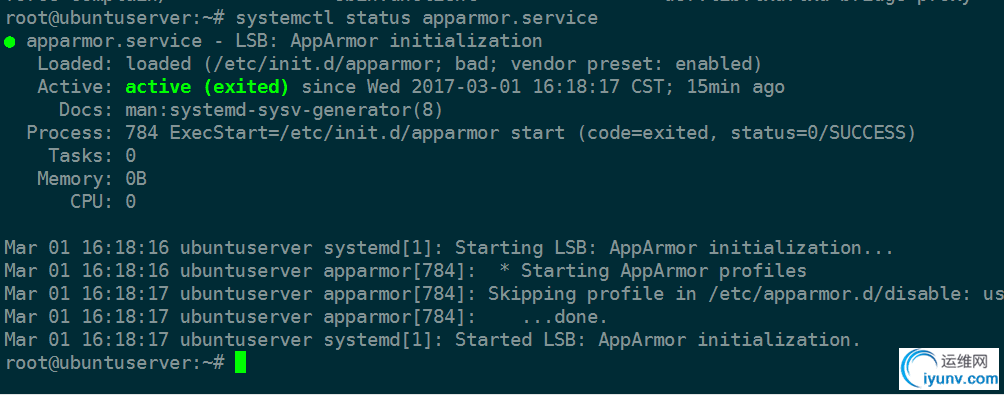
Task: Click the green terminal cursor block
Action: [240, 362]
